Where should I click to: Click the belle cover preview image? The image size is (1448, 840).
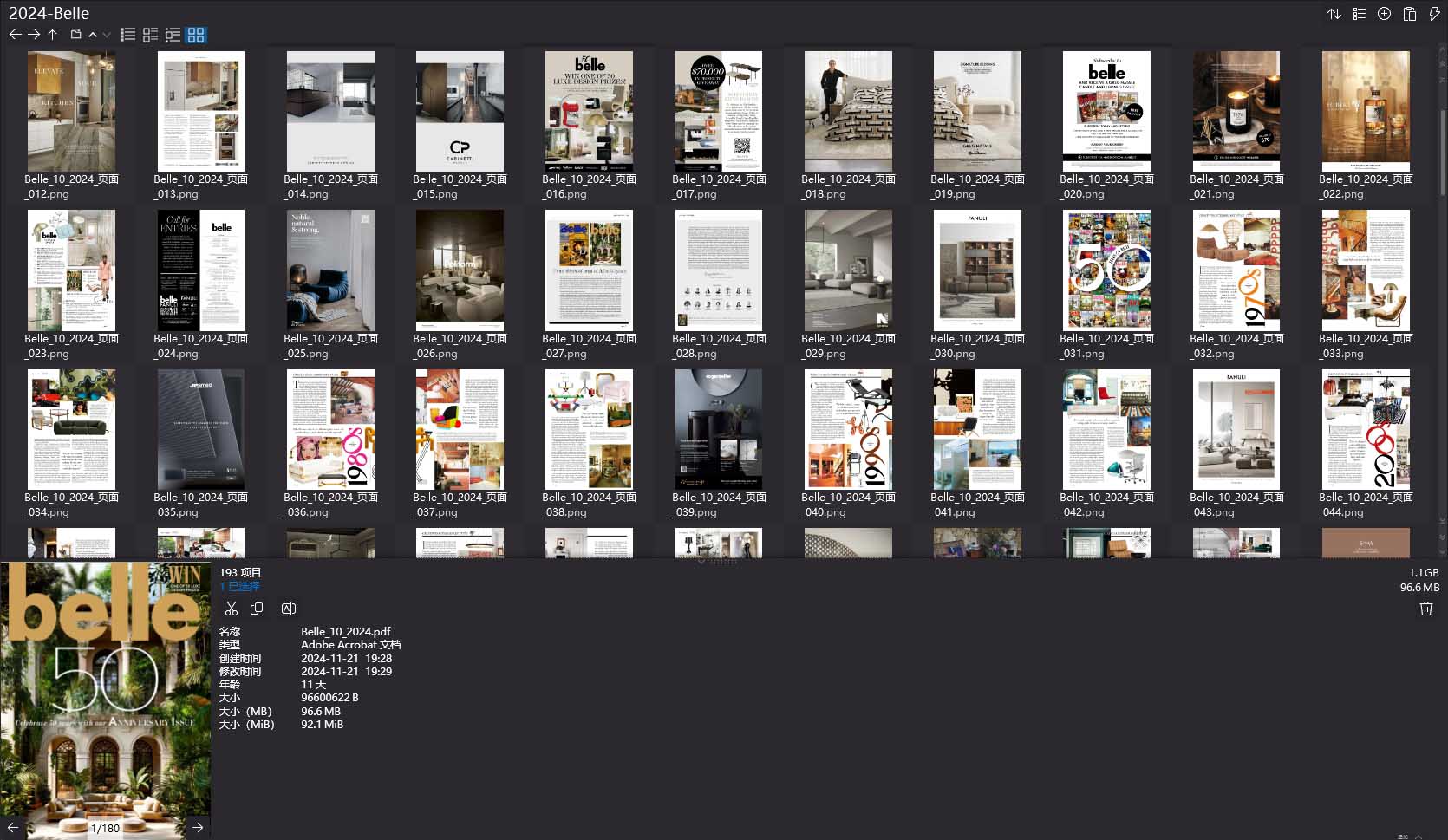click(106, 700)
